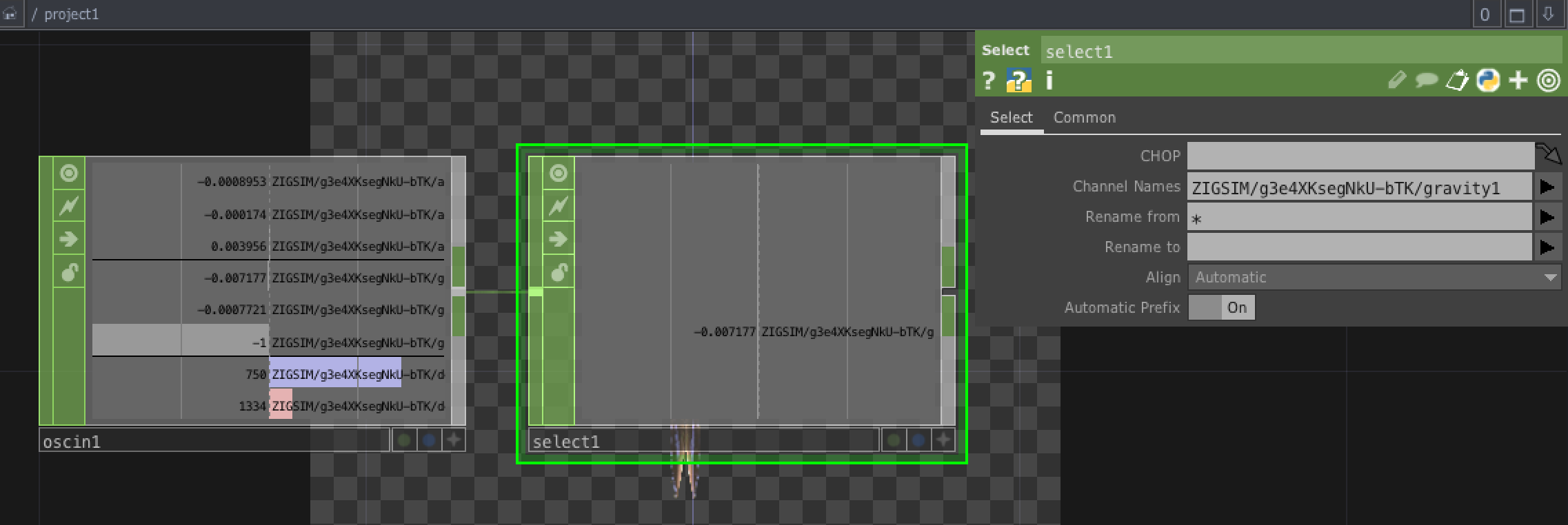Open Python help for select1
The image size is (1568, 525).
point(1018,81)
